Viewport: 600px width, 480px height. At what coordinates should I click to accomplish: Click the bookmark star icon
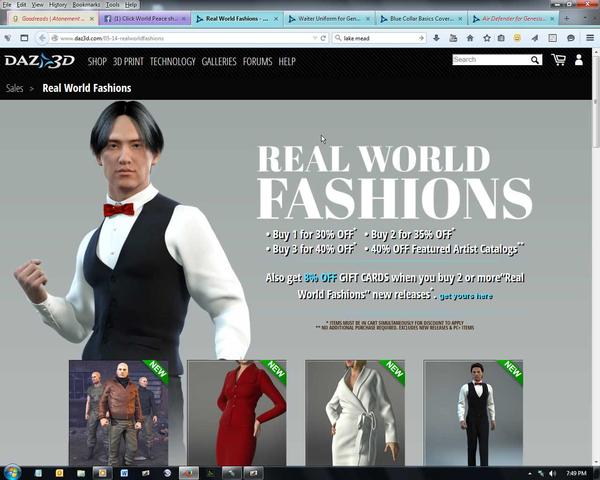487,38
